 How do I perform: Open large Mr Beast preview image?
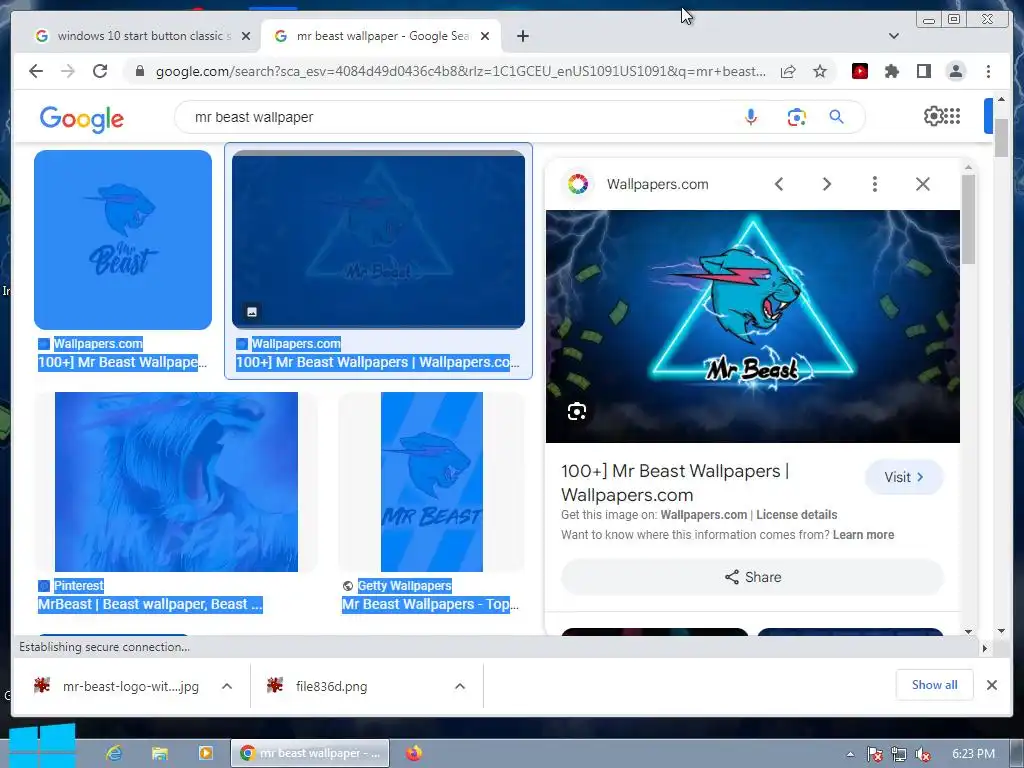click(x=752, y=326)
